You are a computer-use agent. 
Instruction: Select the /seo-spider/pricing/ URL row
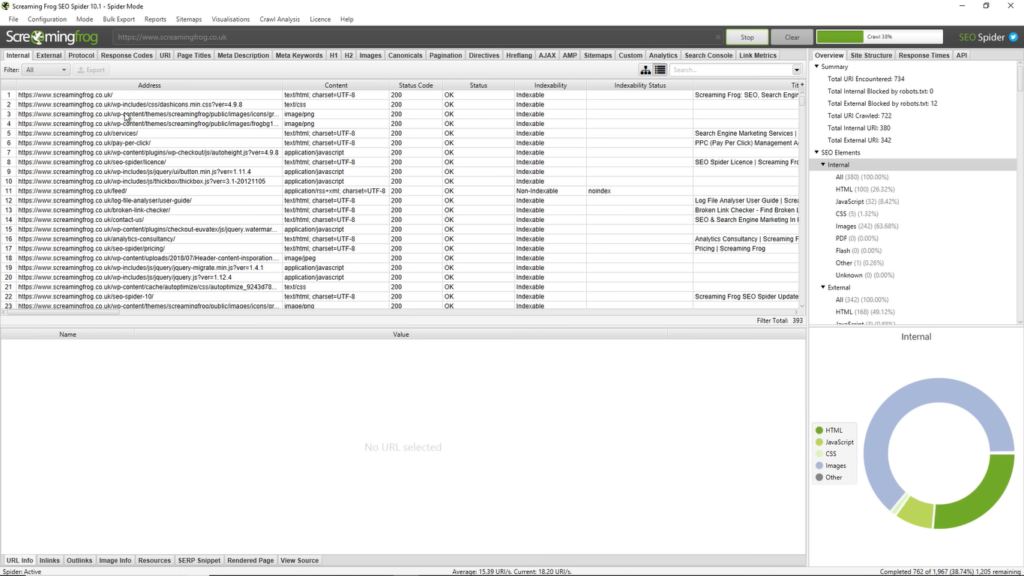point(400,249)
